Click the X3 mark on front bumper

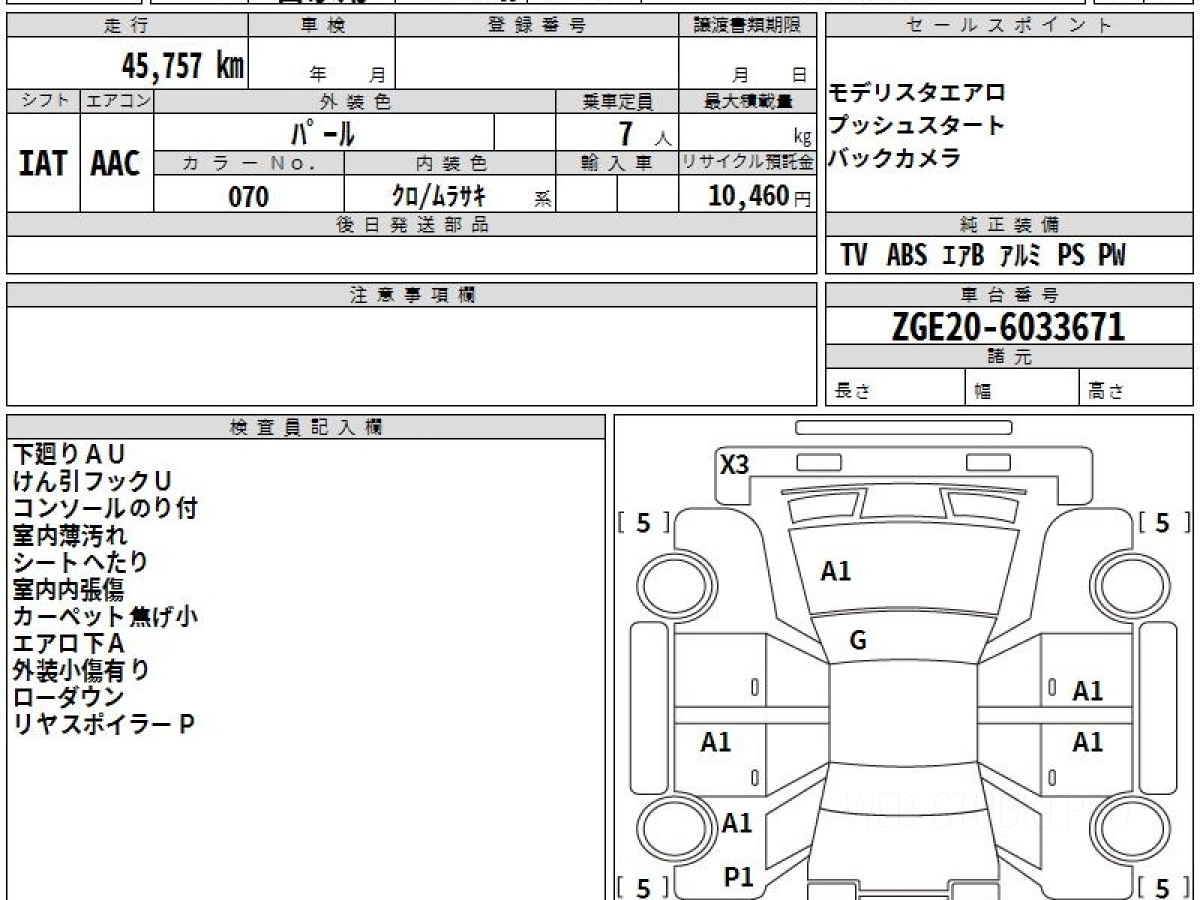(735, 464)
